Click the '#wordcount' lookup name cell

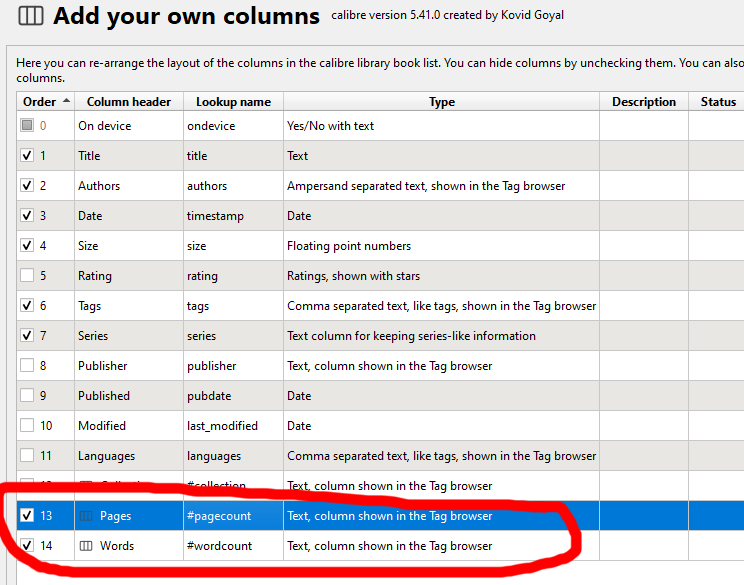click(x=233, y=546)
